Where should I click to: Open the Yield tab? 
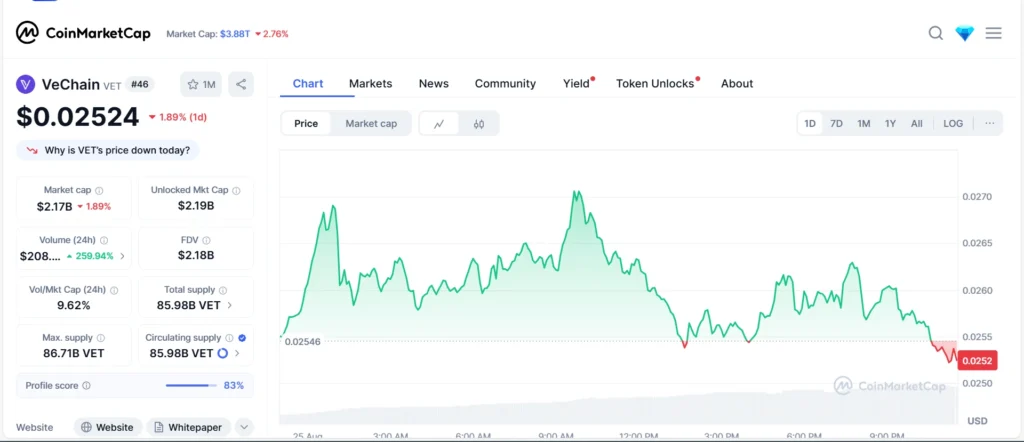point(576,84)
